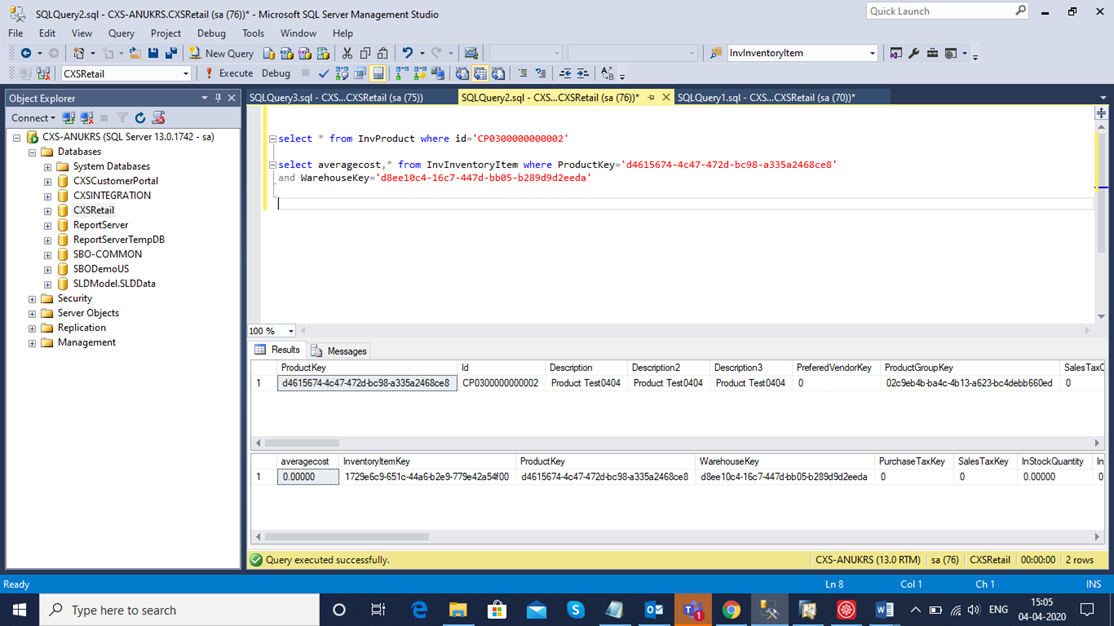Click the Open File folder icon
Screen dimensions: 1114x626
(134, 53)
